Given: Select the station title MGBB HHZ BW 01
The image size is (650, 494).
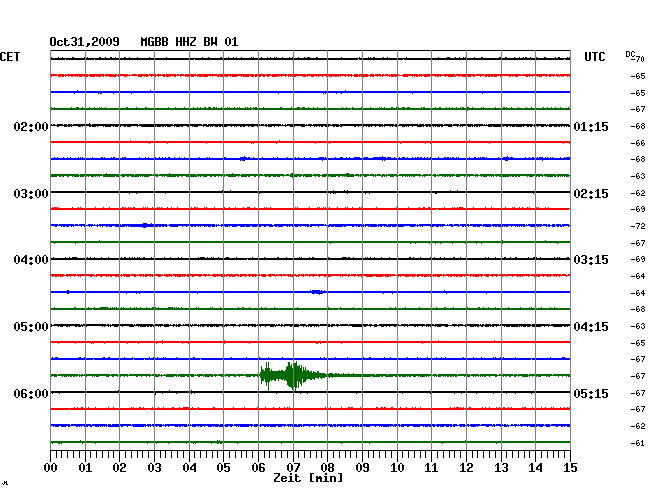Looking at the screenshot, I should (189, 42).
